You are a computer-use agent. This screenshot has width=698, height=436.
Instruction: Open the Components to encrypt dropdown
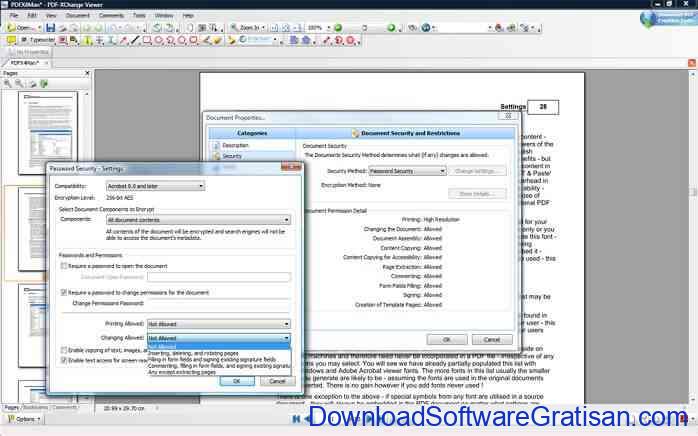click(x=199, y=220)
